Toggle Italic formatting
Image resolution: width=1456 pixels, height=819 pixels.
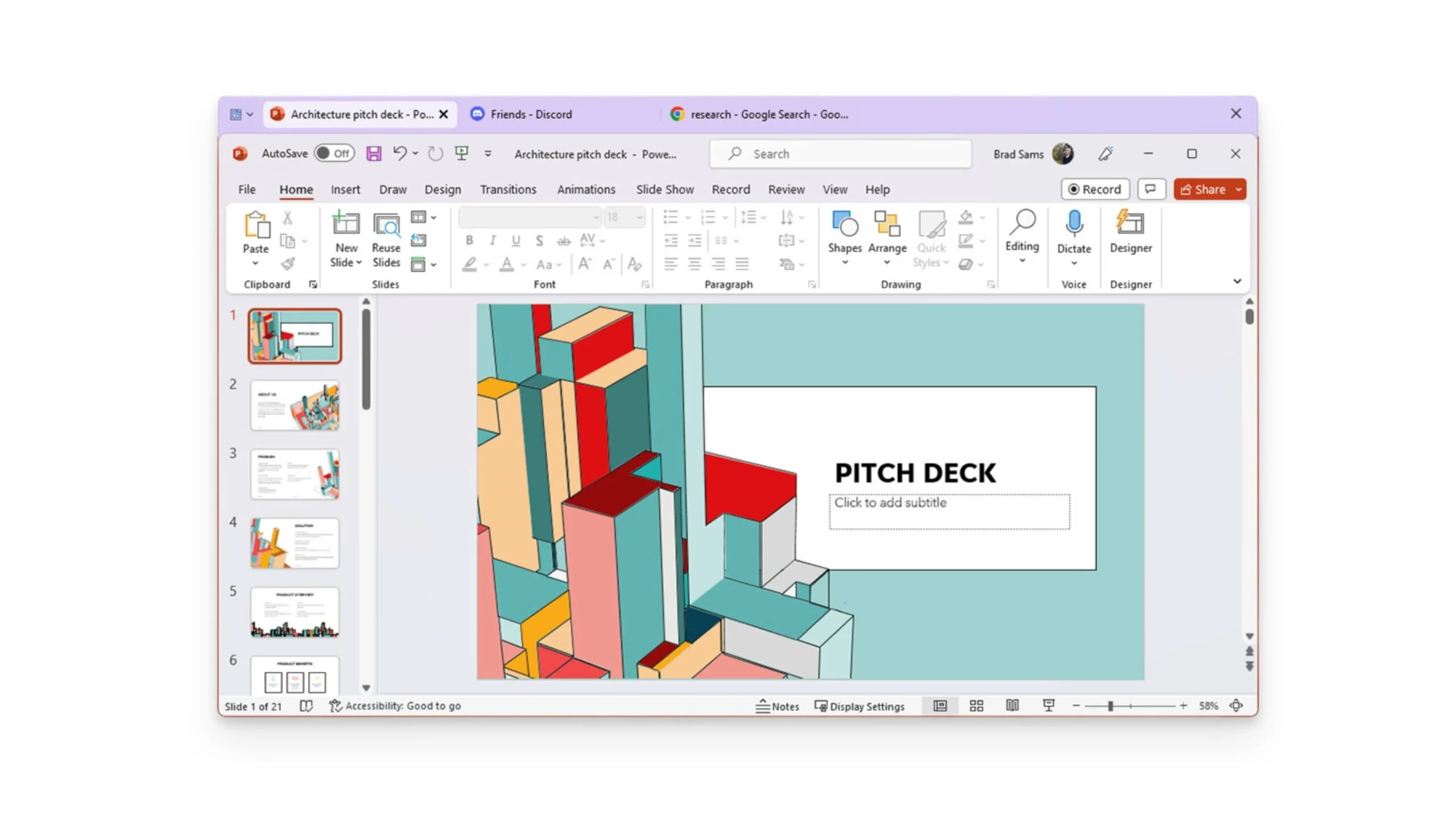[x=493, y=241]
